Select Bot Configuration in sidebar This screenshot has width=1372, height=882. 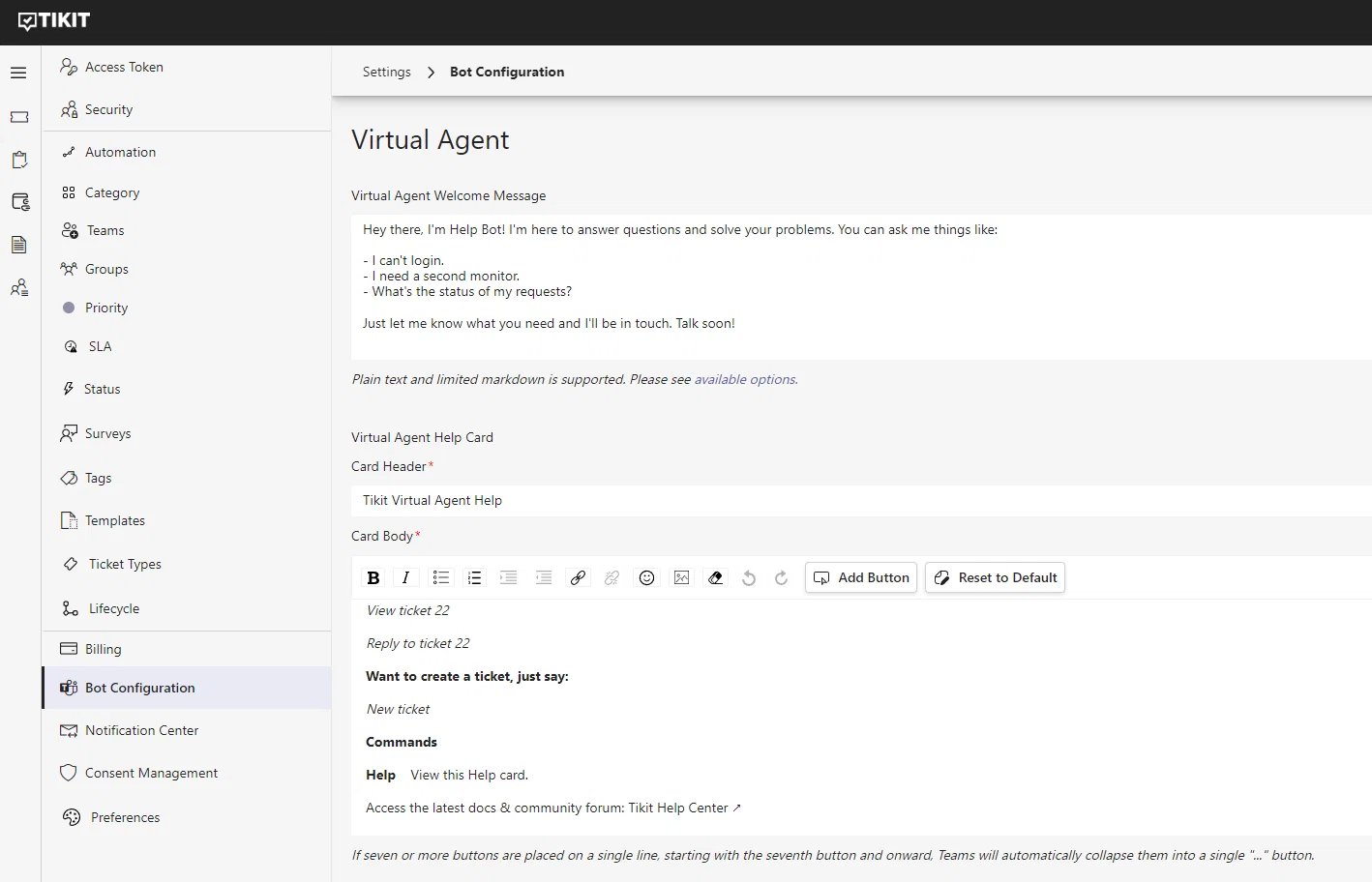tap(187, 688)
